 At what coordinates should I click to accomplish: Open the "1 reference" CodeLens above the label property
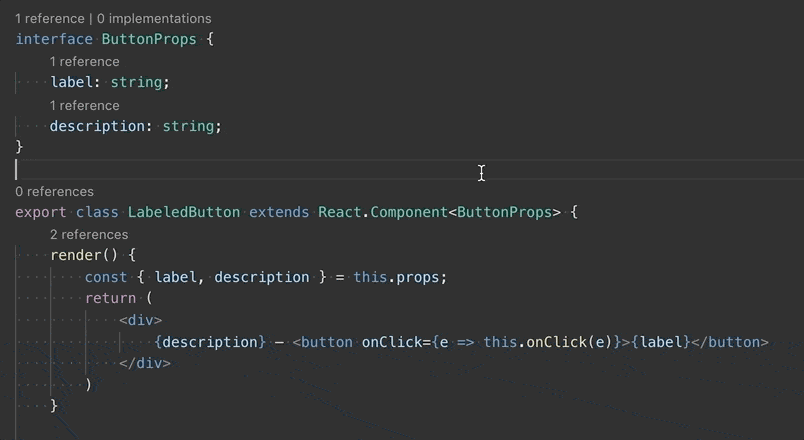tap(84, 62)
